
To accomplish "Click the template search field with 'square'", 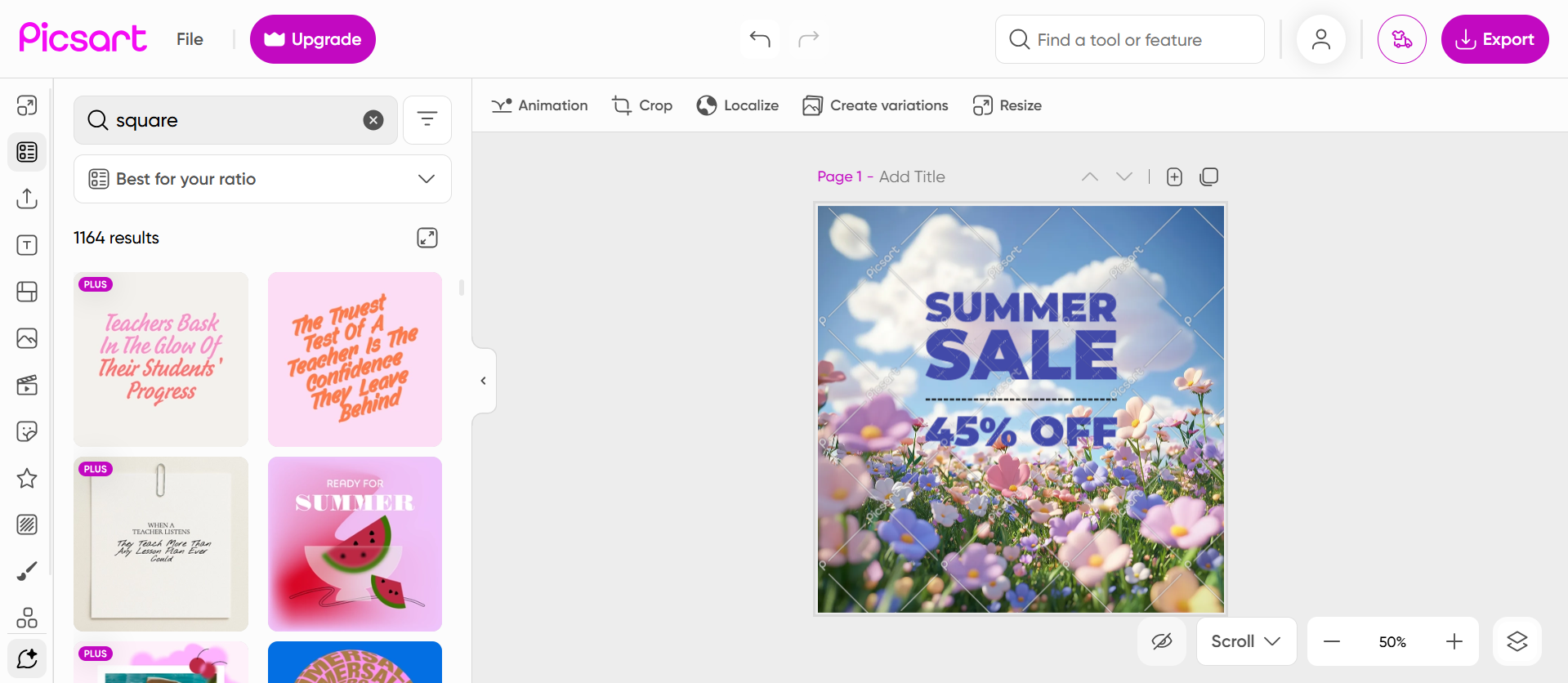I will [235, 120].
